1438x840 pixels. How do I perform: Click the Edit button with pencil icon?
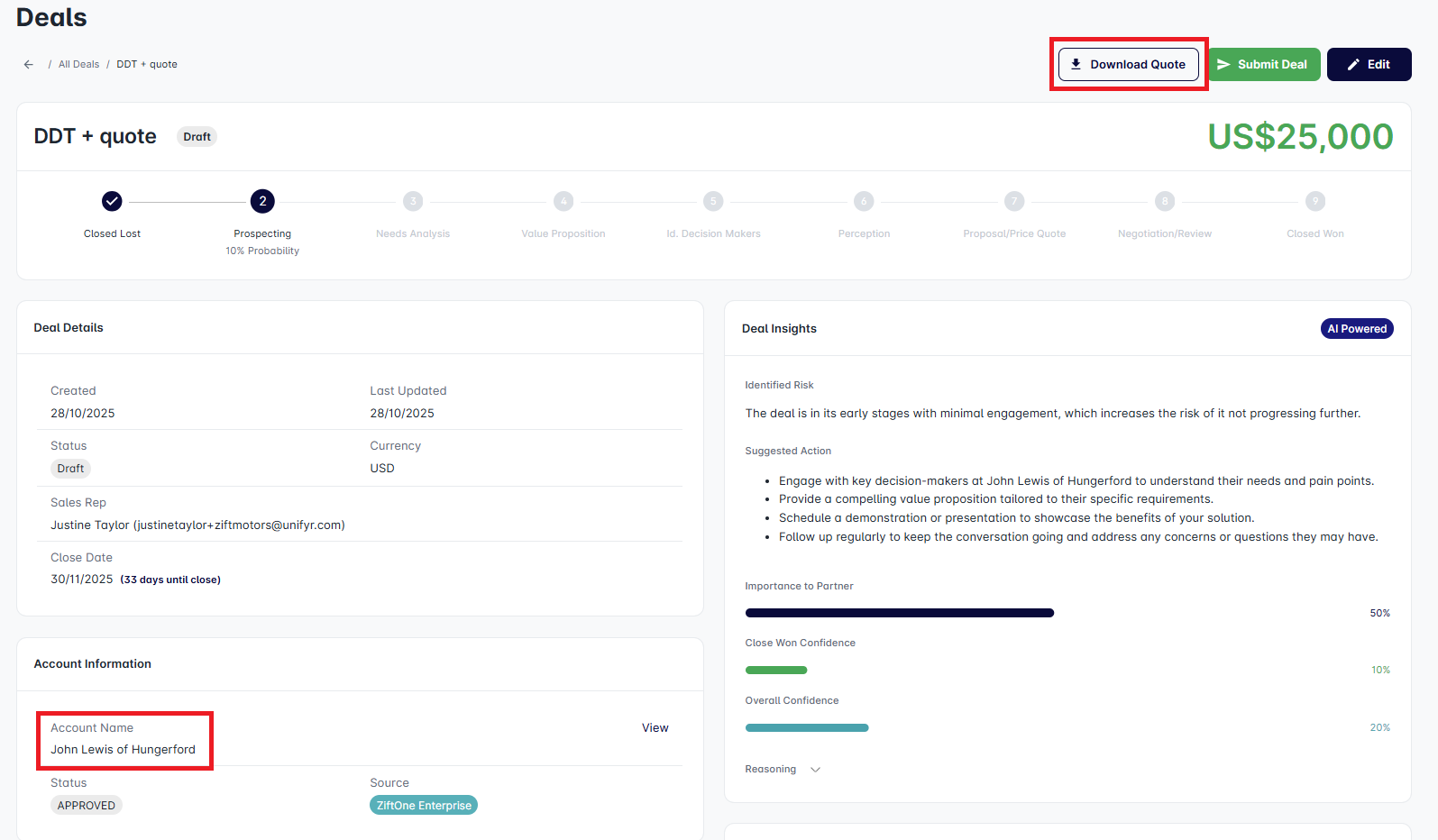click(x=1368, y=65)
